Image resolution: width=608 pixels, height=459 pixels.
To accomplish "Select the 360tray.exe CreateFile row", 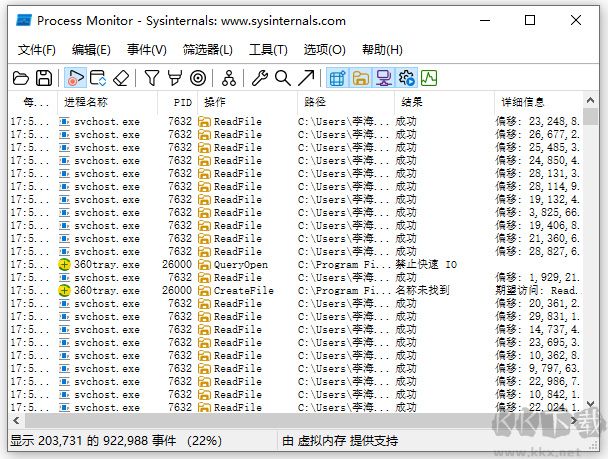I will (x=295, y=290).
